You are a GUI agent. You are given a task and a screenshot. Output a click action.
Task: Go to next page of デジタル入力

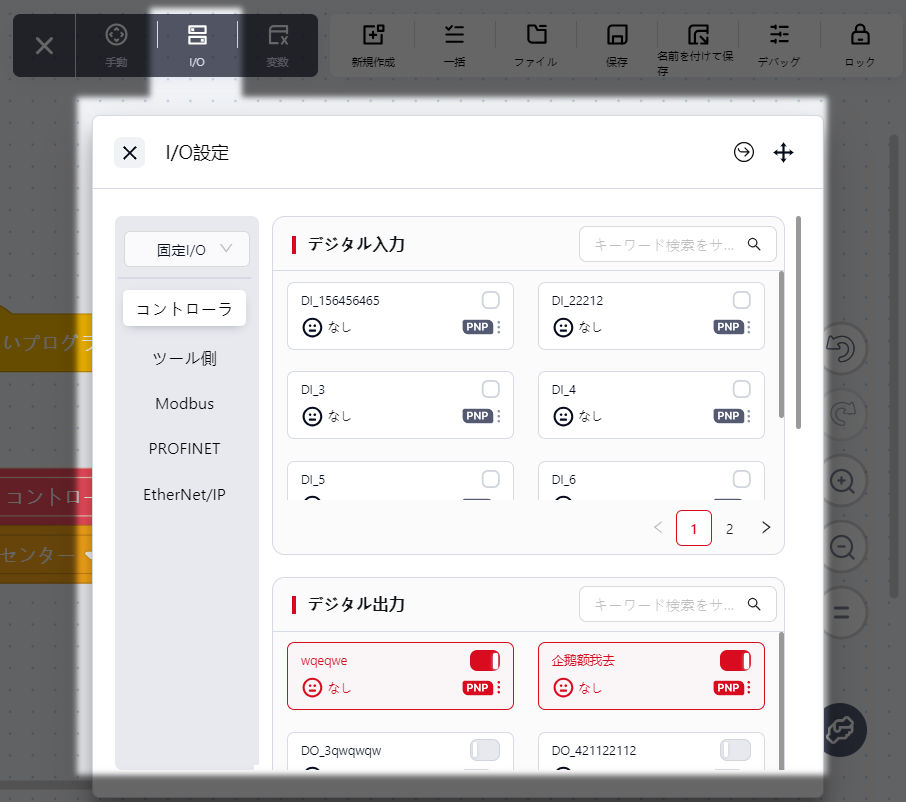tap(766, 527)
